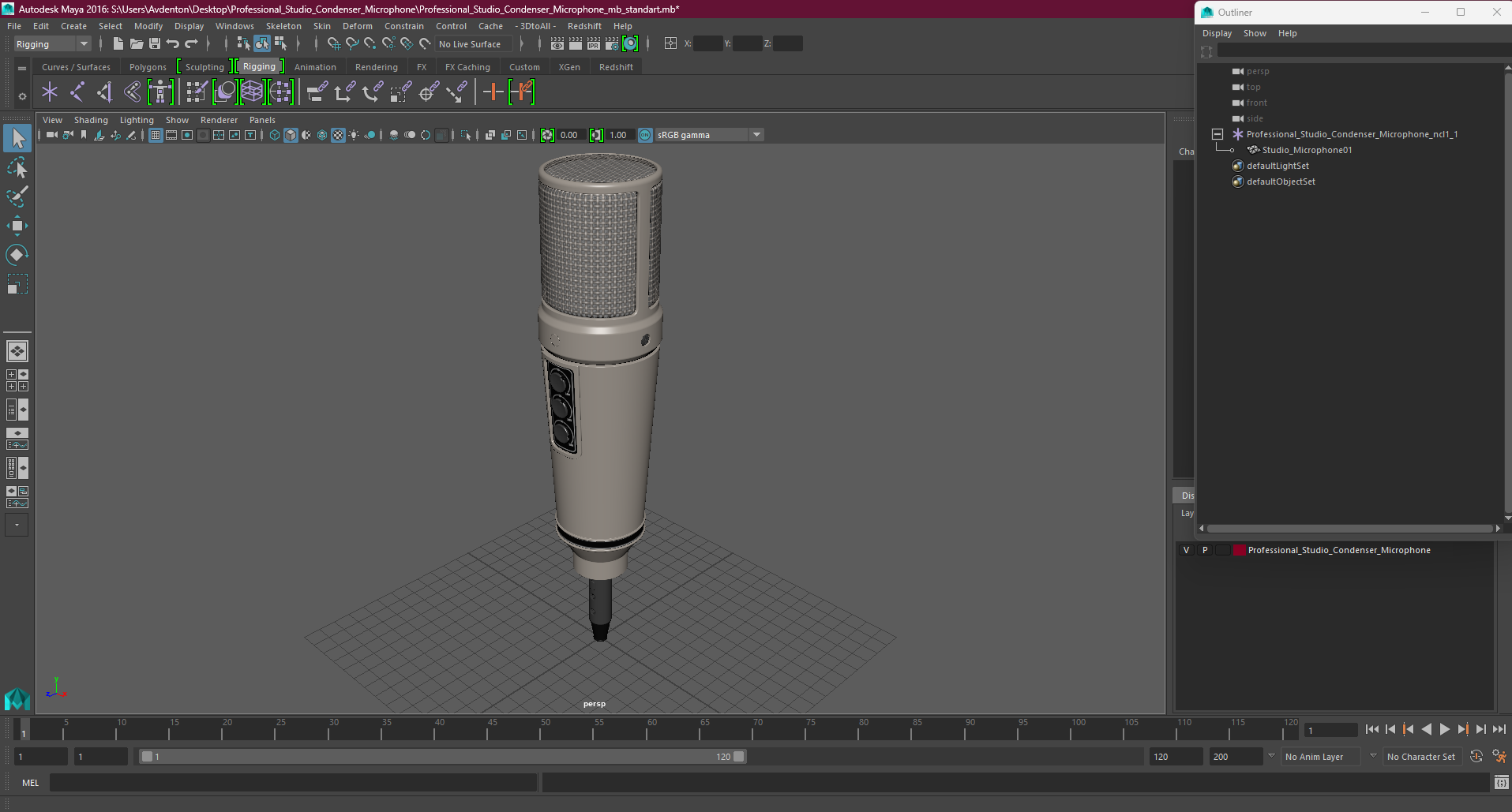Activate the Scale tool in toolbox

(17, 283)
